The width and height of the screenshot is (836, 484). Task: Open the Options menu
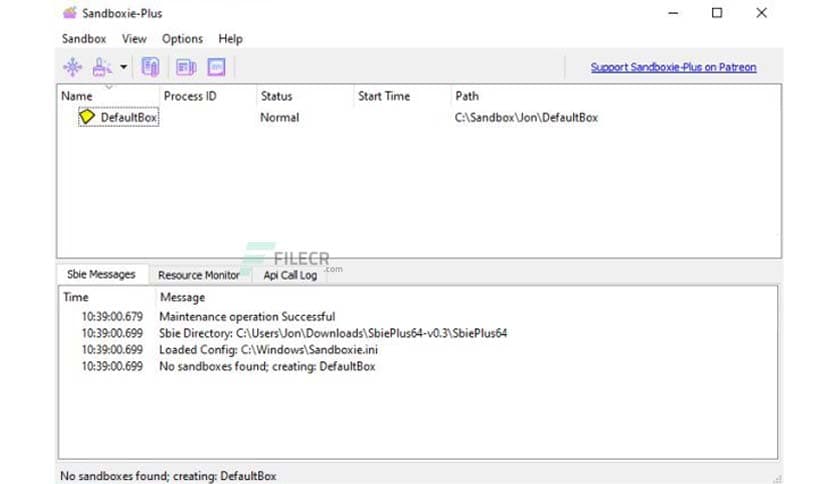coord(182,39)
